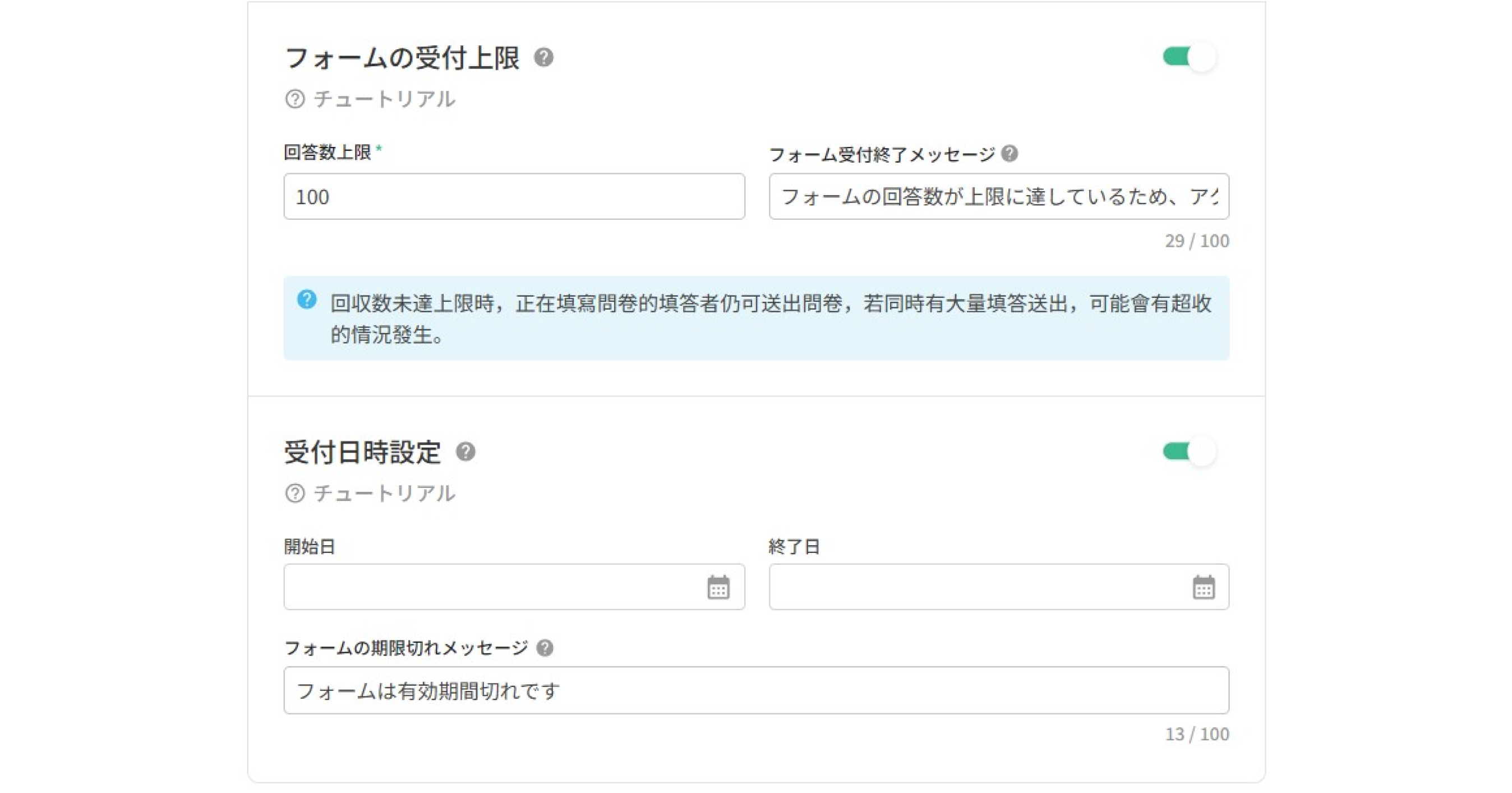Click the フォーム受付終了メッセージ text field
Image resolution: width=1512 pixels, height=793 pixels.
tap(999, 197)
